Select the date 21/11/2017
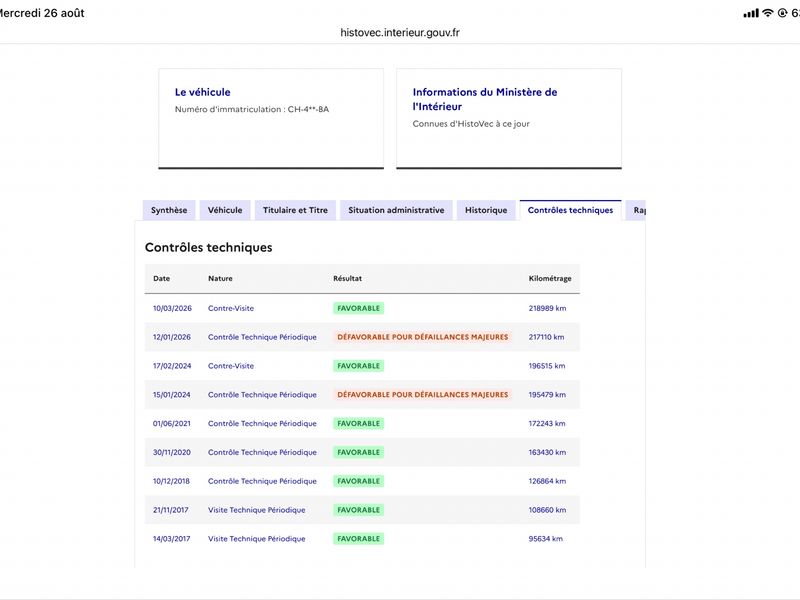800x600 pixels. [x=171, y=510]
